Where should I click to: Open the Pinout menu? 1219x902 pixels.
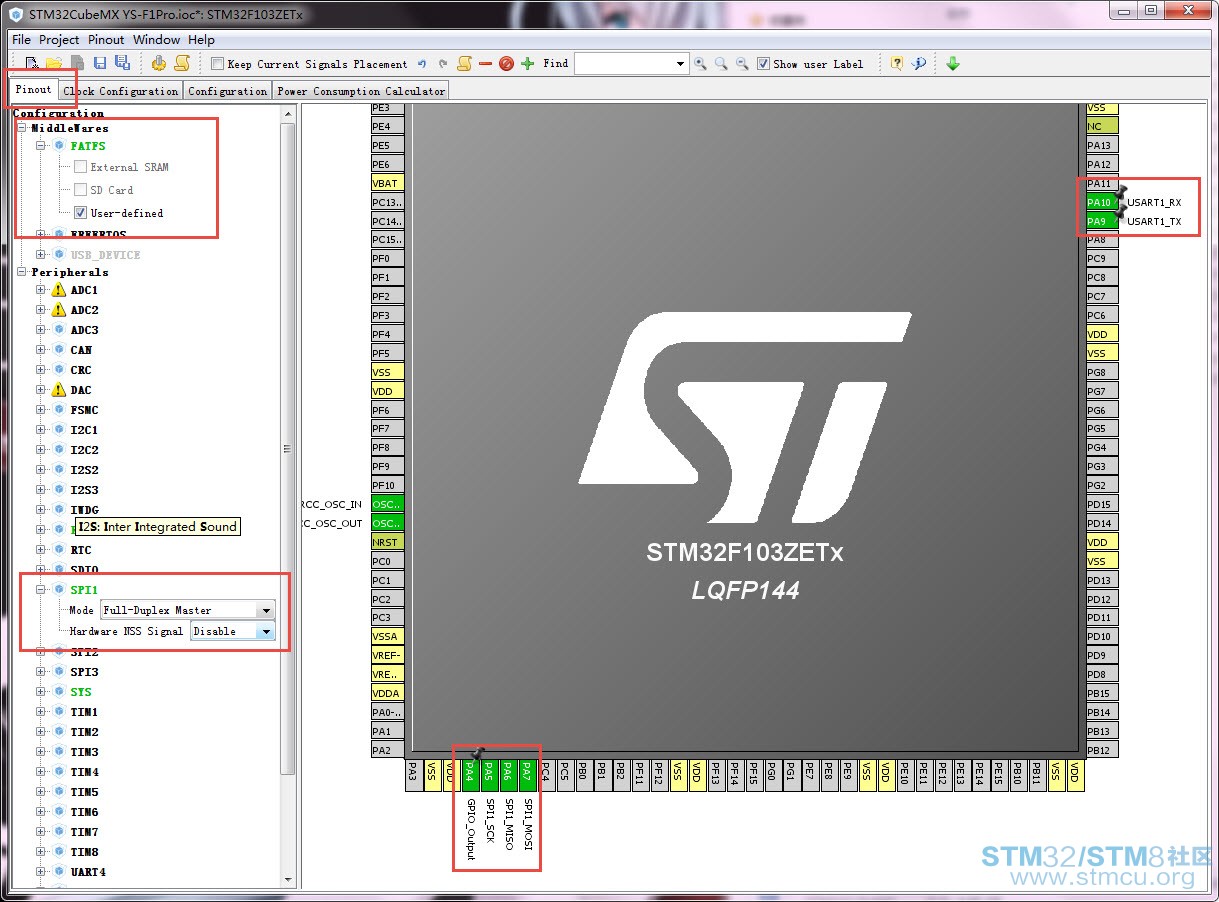106,40
